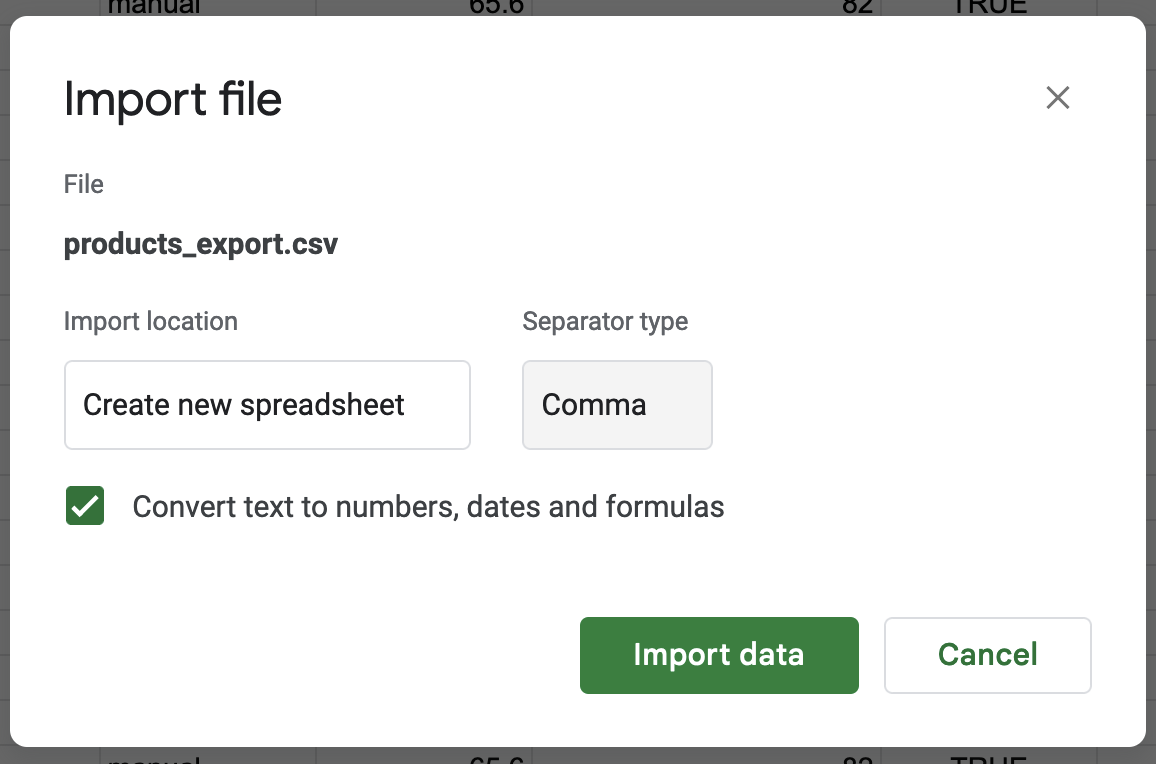Click the Separator type label
The width and height of the screenshot is (1156, 764).
[605, 322]
